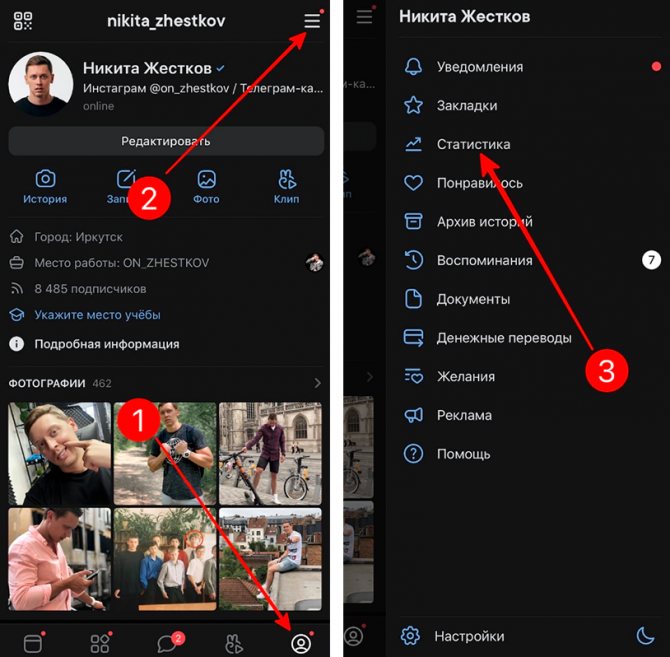670x657 pixels.
Task: Open the clips tab in bottom bar
Action: tap(234, 643)
